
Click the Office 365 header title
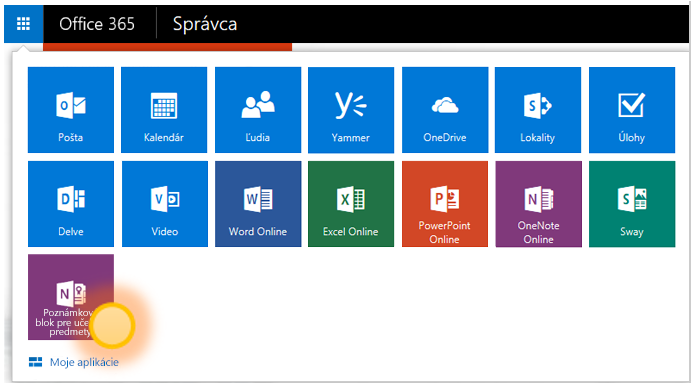(x=97, y=24)
